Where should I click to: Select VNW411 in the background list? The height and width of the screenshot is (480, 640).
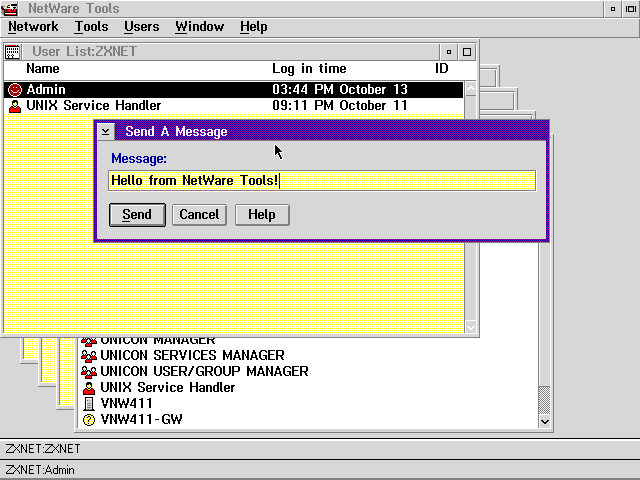tap(127, 404)
